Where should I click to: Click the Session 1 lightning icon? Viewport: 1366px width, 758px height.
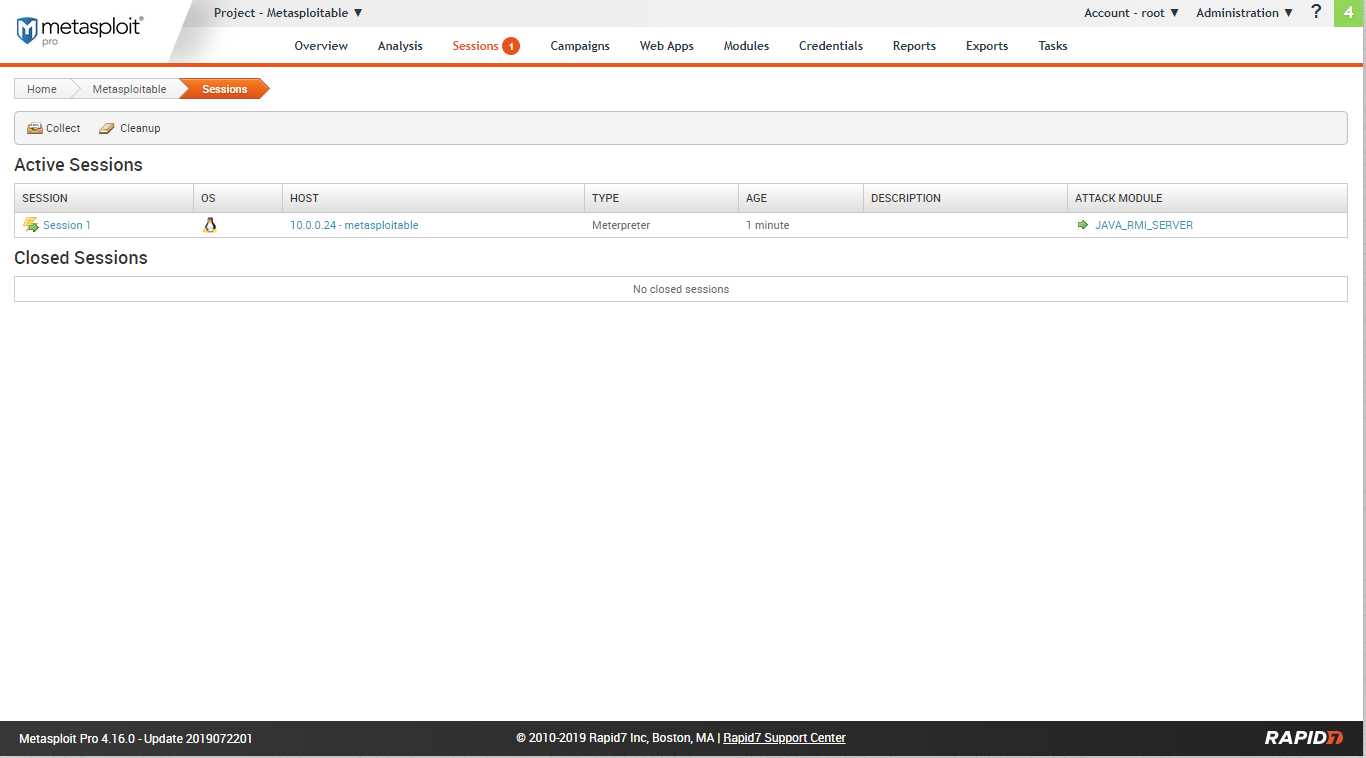(x=31, y=225)
